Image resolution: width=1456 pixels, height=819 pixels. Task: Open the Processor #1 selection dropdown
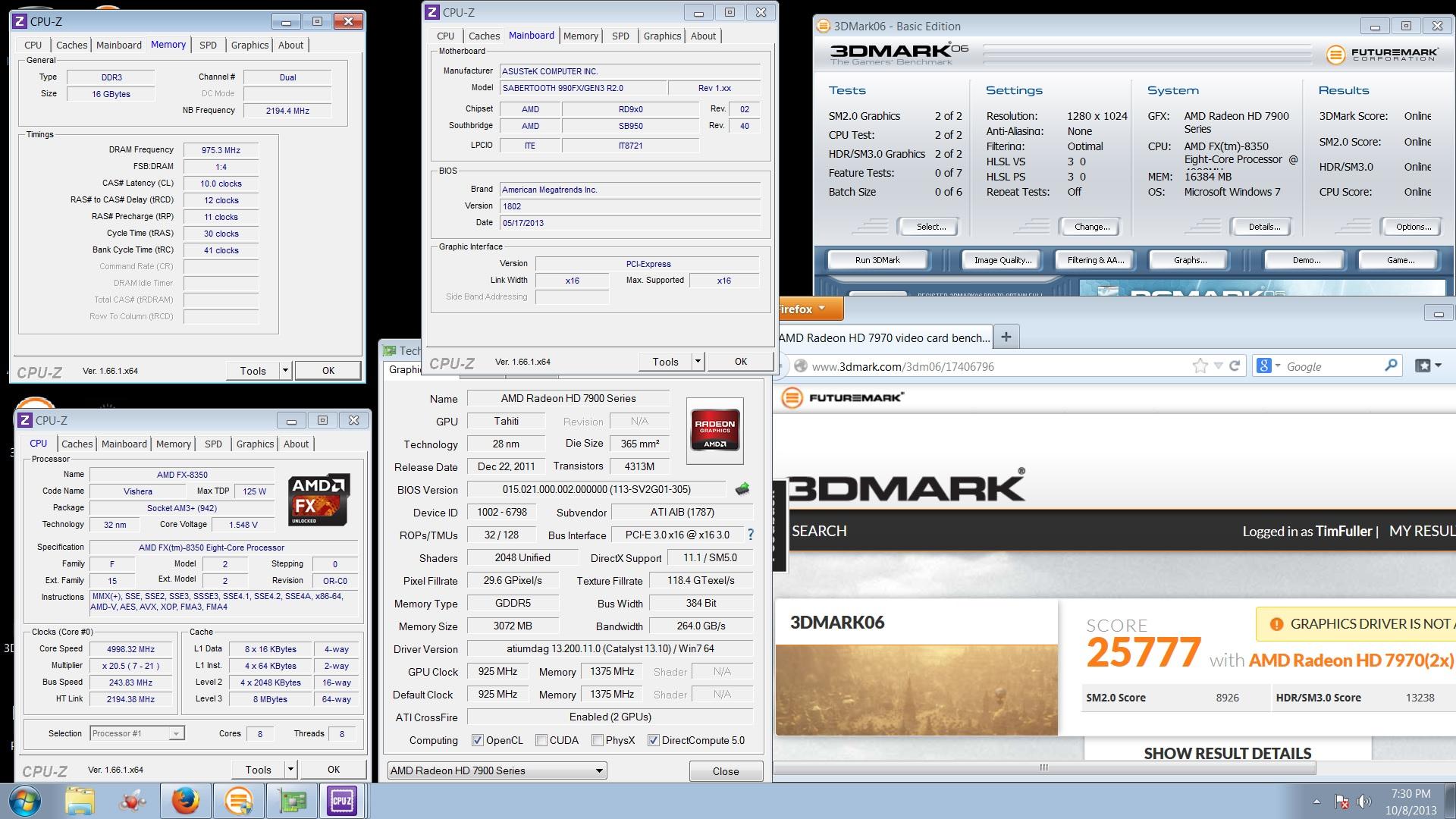(x=137, y=733)
